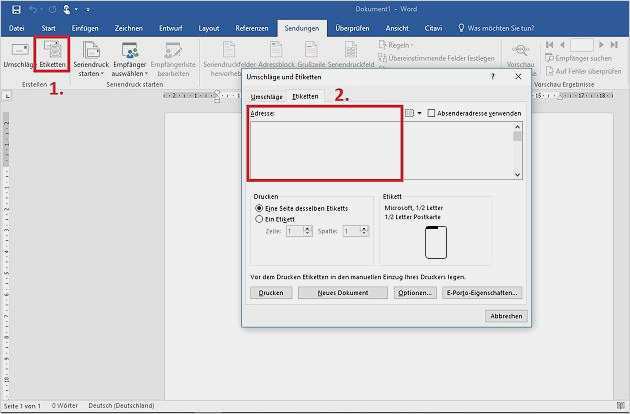
Task: Click the save icon in the title bar
Action: [12, 9]
